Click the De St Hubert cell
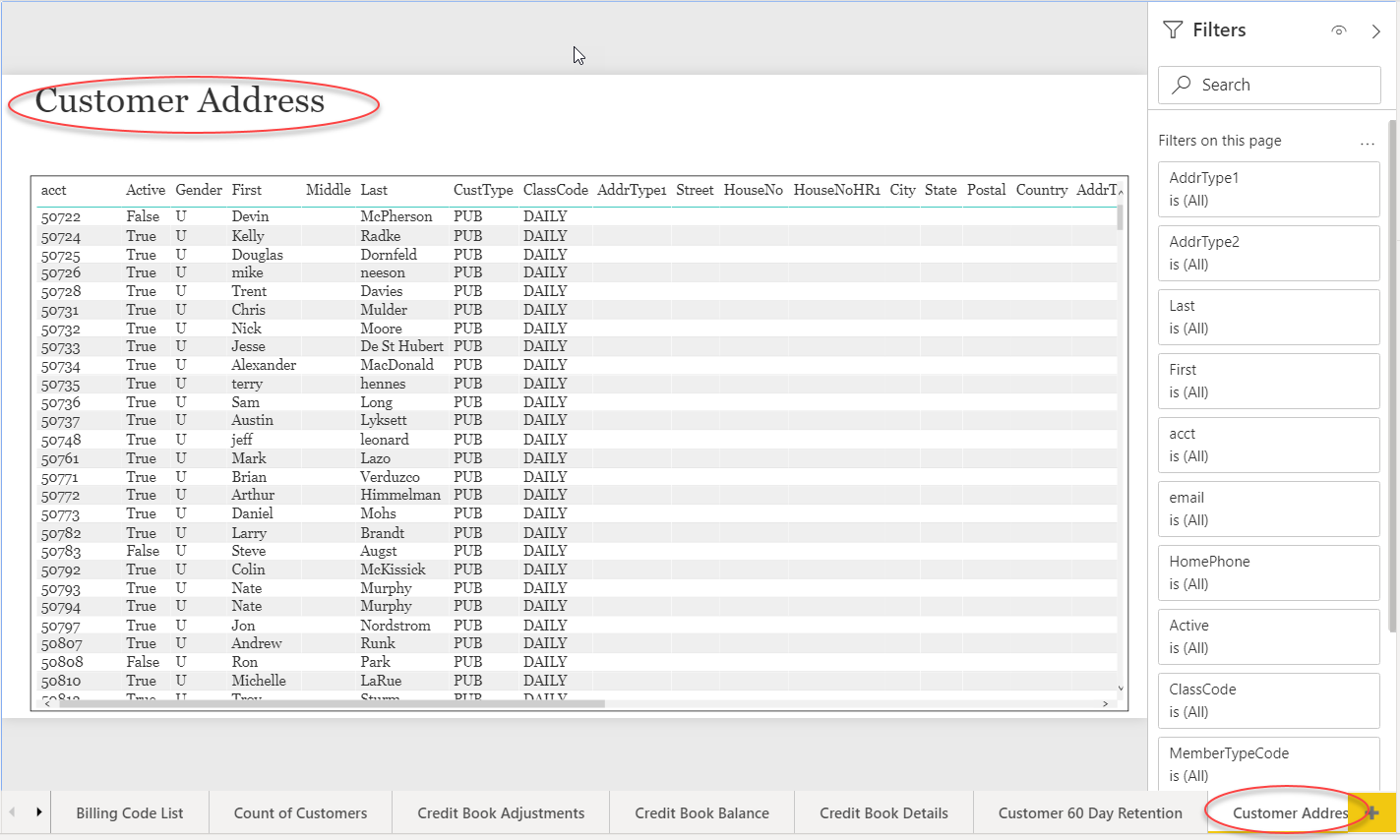Image resolution: width=1400 pixels, height=840 pixels. (x=401, y=346)
